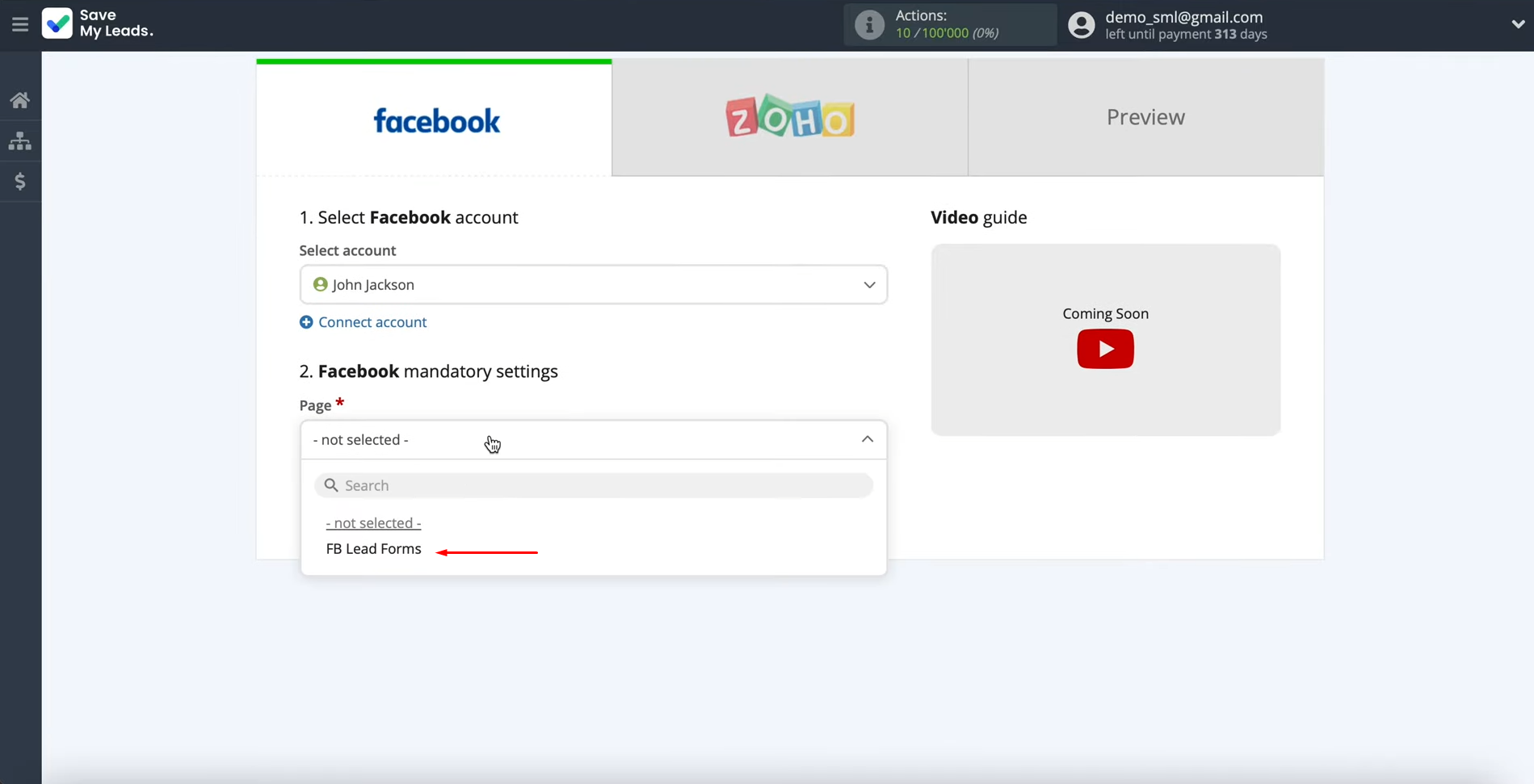Switch to the Zoho tab
This screenshot has width=1534, height=784.
789,118
